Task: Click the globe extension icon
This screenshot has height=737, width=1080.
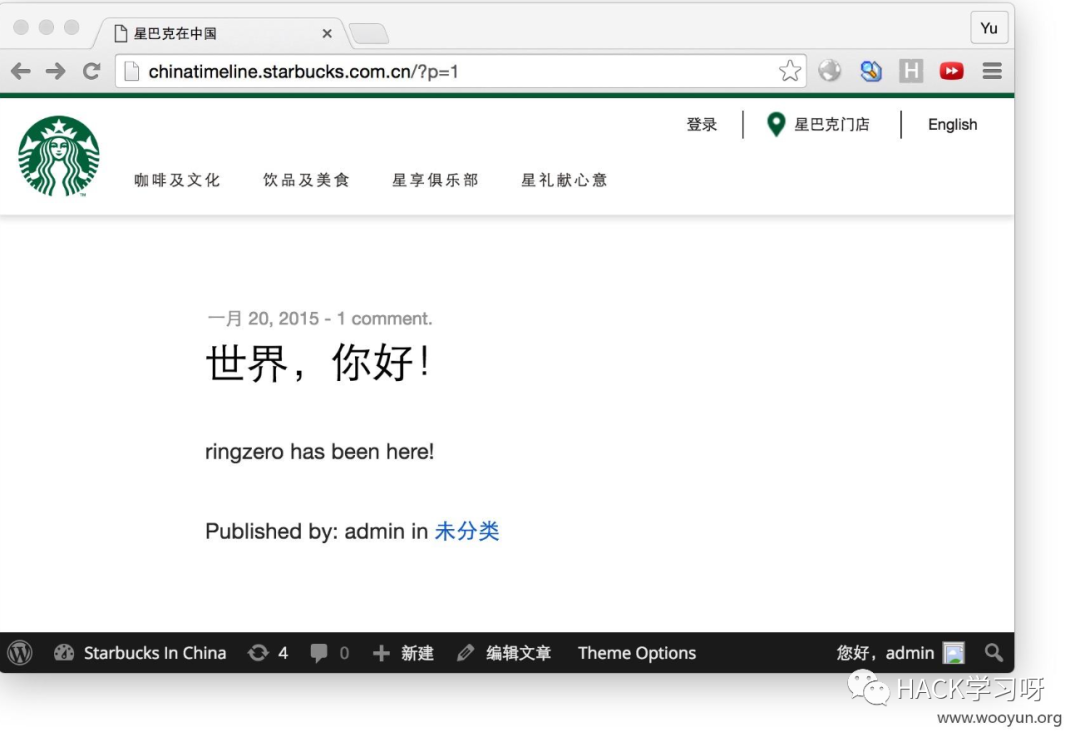Action: (830, 70)
